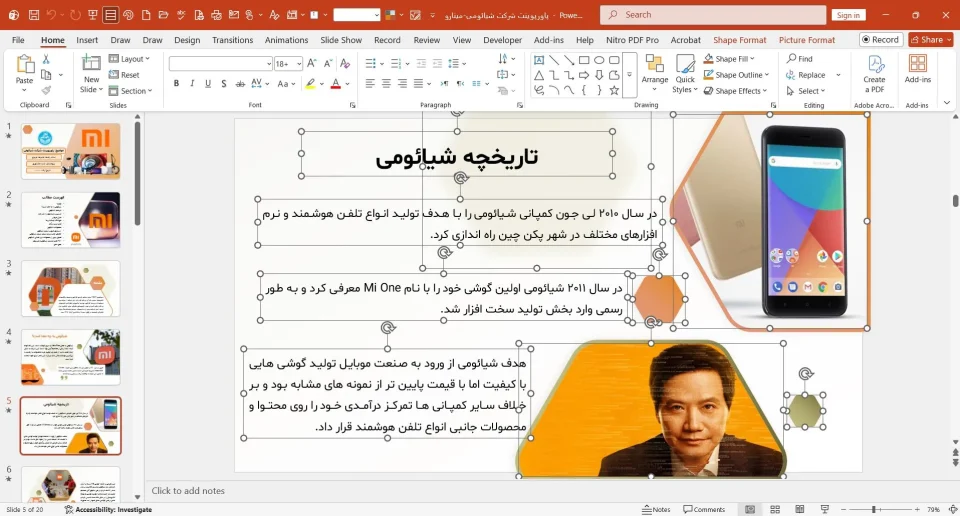Click Reset slide button

click(124, 75)
